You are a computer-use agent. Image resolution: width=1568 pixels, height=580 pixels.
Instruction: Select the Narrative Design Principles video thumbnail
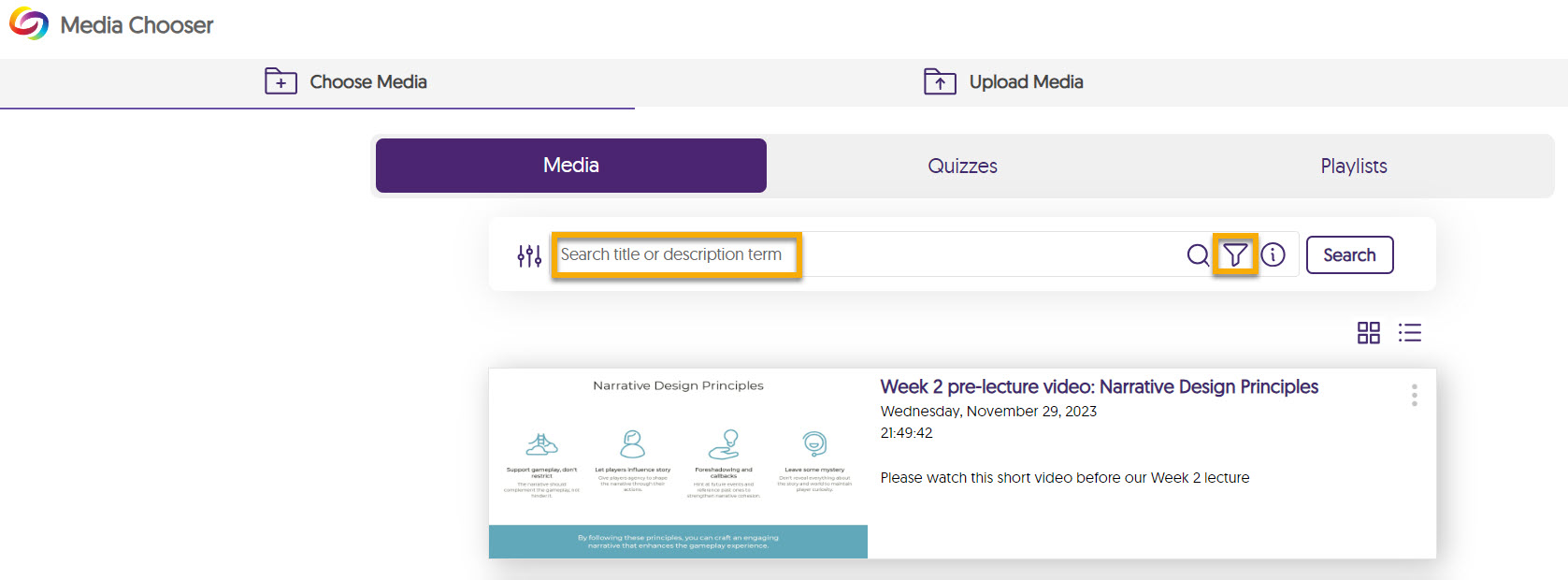click(678, 463)
